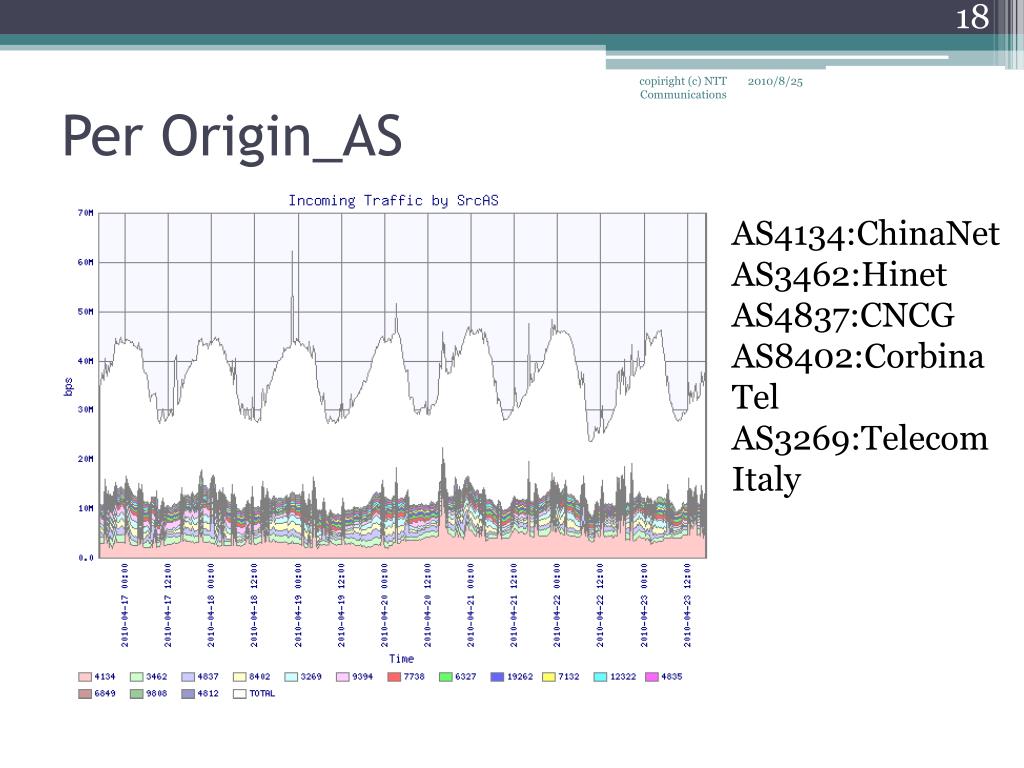
Task: Select the 'AS3269:Telecom Italy' text
Action: click(859, 458)
